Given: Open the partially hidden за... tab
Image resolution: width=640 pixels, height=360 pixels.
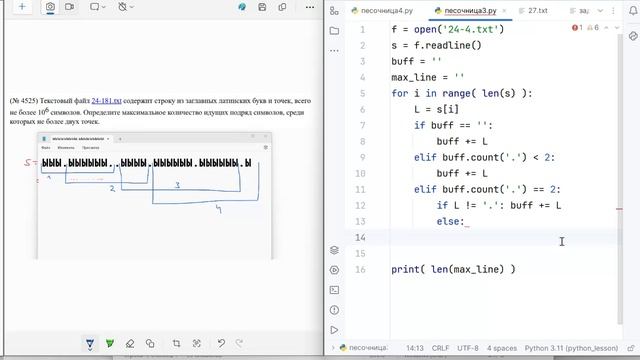Looking at the screenshot, I should [580, 11].
